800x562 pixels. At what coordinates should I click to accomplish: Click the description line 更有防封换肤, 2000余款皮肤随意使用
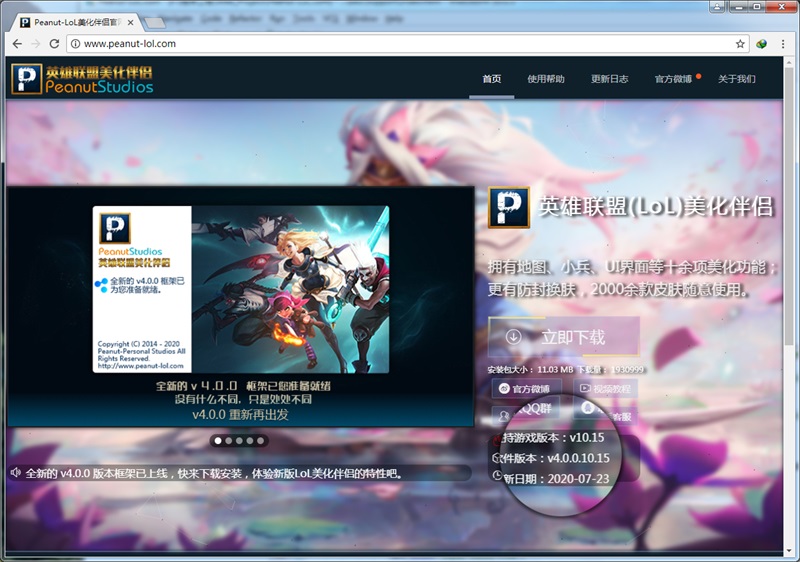tap(618, 290)
